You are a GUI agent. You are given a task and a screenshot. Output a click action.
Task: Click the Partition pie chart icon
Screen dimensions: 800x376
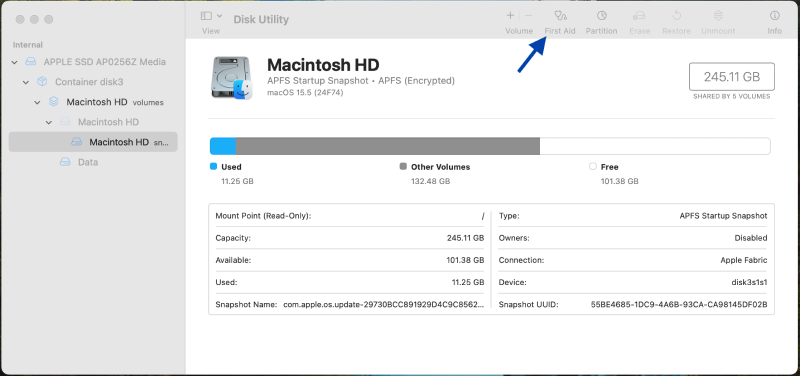(x=602, y=16)
